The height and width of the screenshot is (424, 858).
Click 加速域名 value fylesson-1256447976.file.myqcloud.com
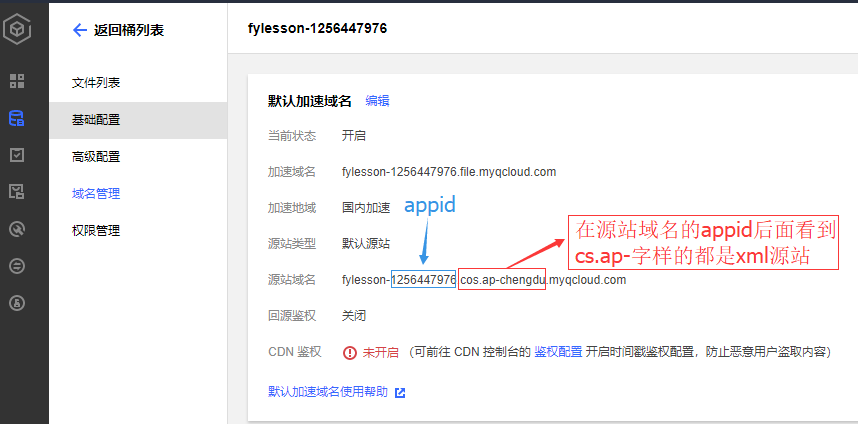(x=449, y=172)
